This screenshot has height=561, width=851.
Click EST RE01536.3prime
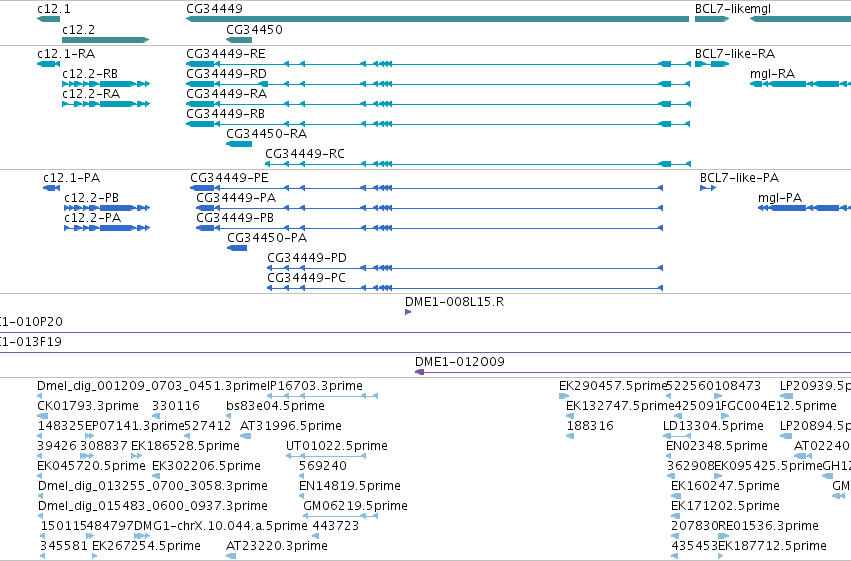(769, 526)
